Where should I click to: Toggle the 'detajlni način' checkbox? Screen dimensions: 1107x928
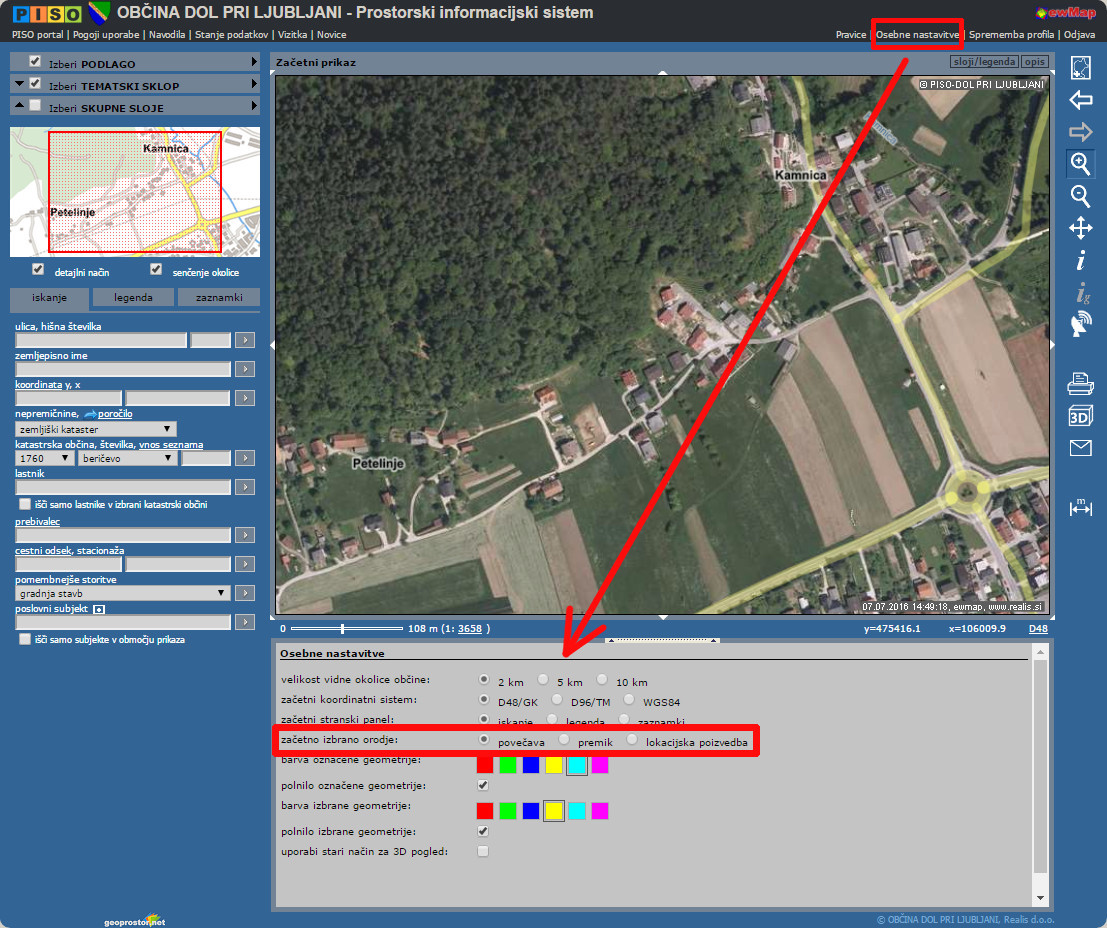point(38,270)
